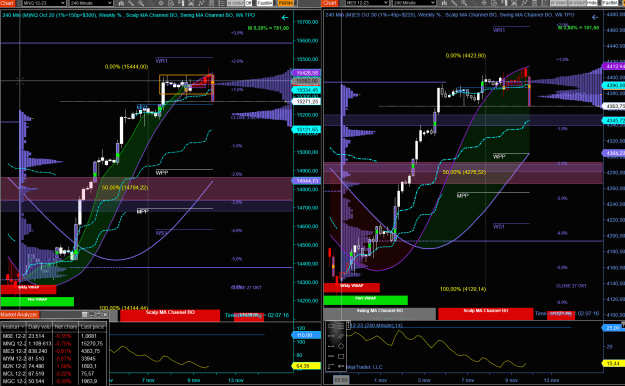
Task: Pick the parallel lines channel tool in palette
Action: [x=341, y=337]
